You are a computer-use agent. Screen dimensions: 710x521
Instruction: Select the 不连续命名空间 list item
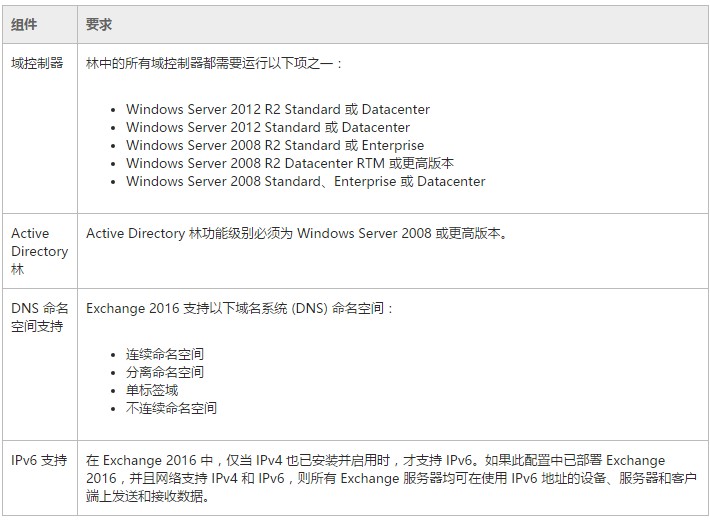(x=171, y=408)
